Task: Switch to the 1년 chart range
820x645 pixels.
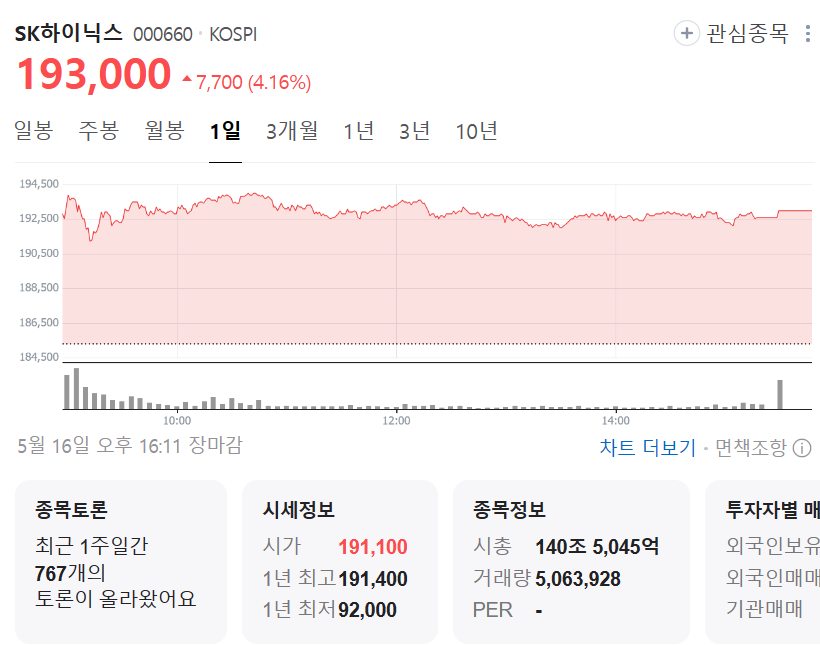Action: pos(358,131)
